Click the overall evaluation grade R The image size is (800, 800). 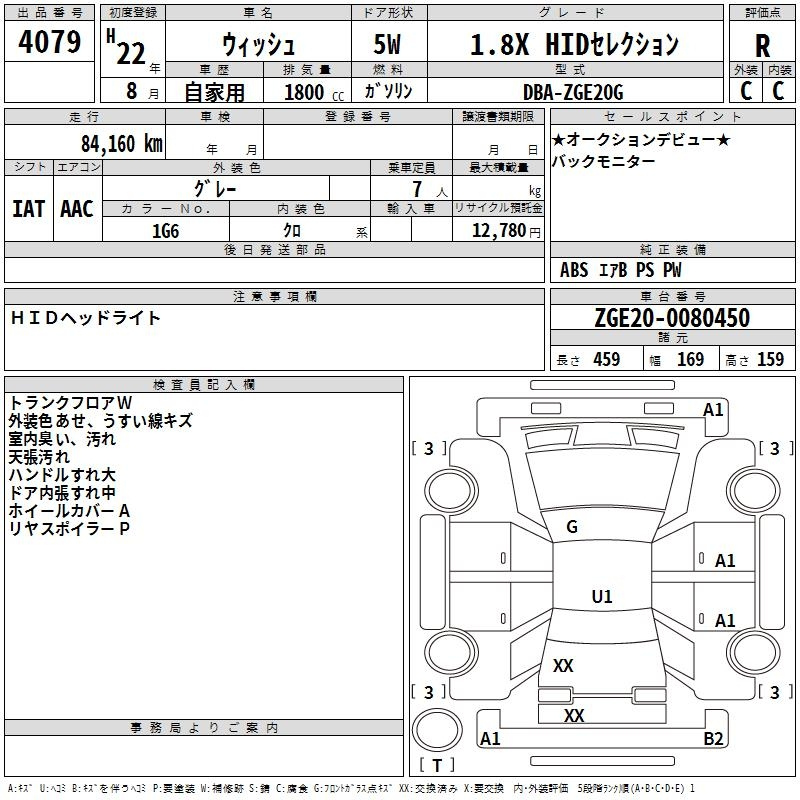[x=762, y=46]
